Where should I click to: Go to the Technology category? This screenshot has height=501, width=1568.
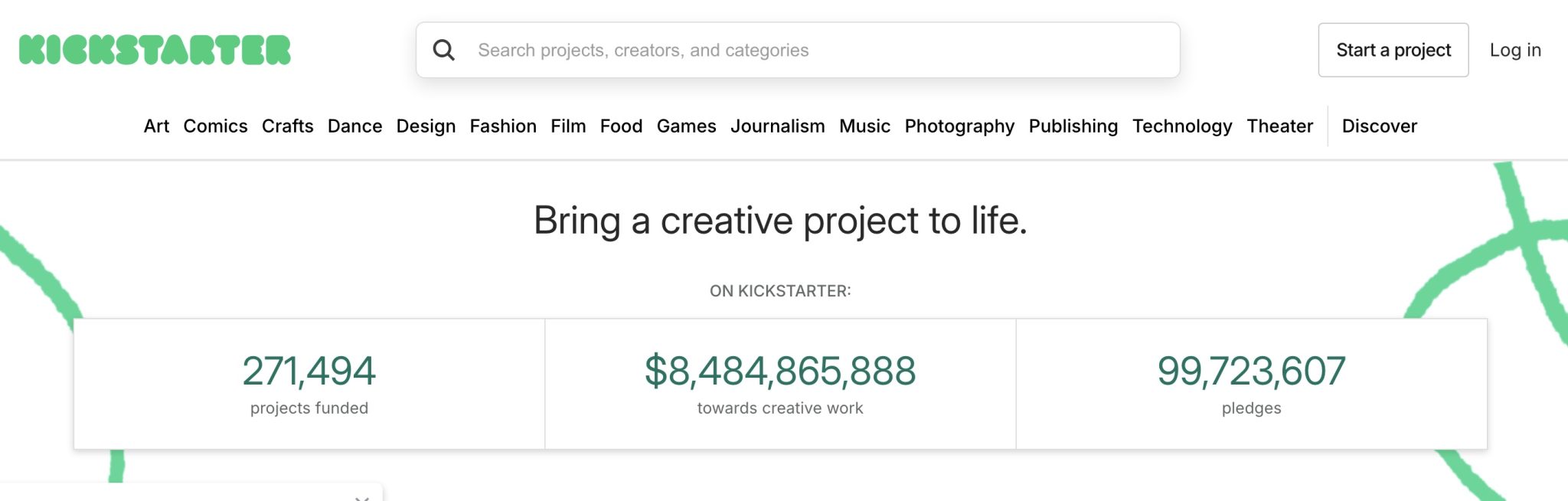tap(1182, 126)
